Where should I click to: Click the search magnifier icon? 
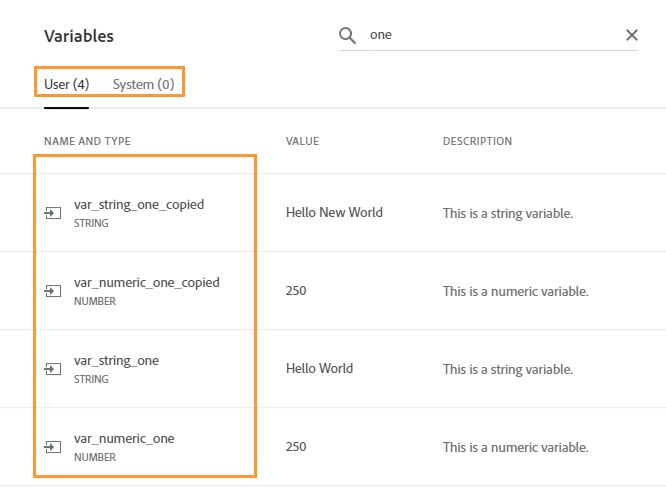coord(347,36)
